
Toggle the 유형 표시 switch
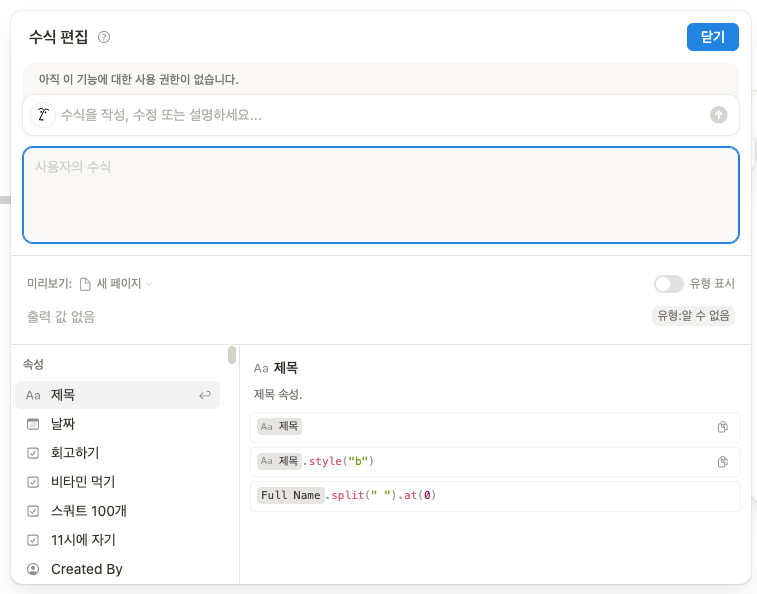[669, 284]
